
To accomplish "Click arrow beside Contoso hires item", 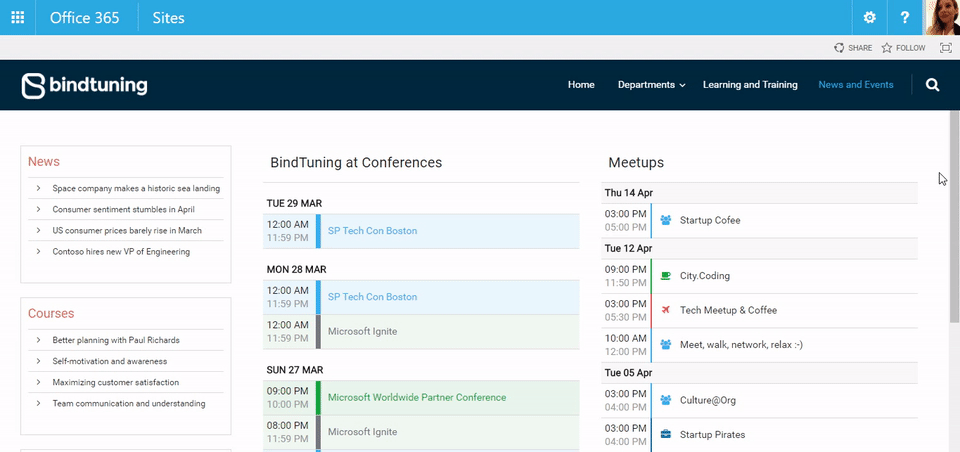I will tap(38, 251).
